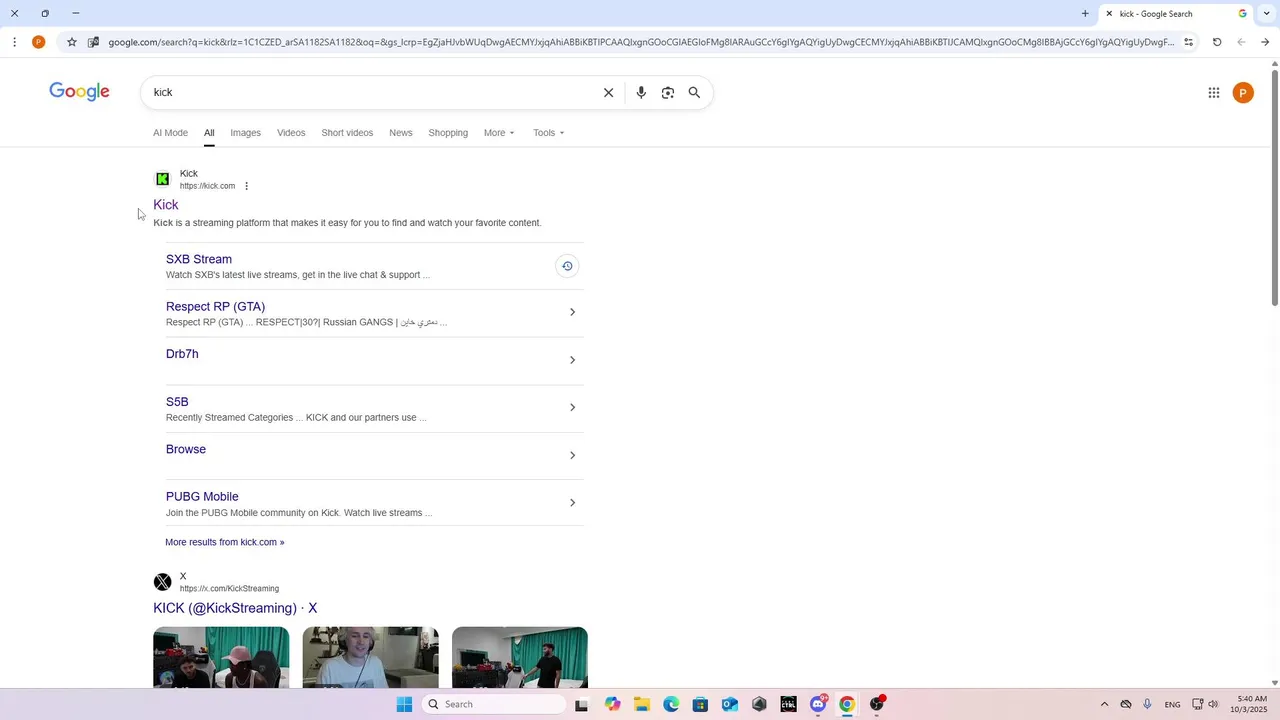
Task: Select the kick - Google Search tab
Action: coord(1175,14)
